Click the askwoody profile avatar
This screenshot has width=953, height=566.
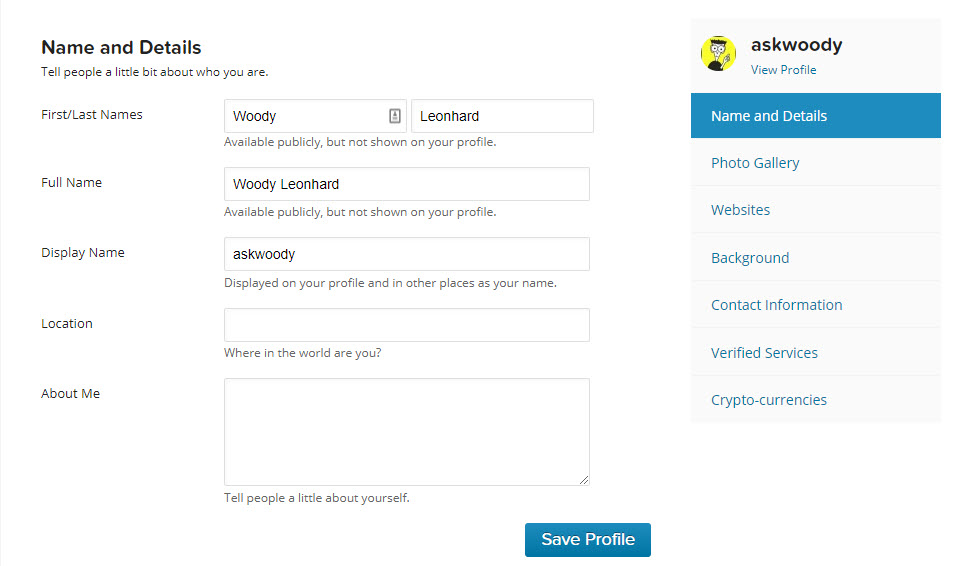(x=718, y=54)
